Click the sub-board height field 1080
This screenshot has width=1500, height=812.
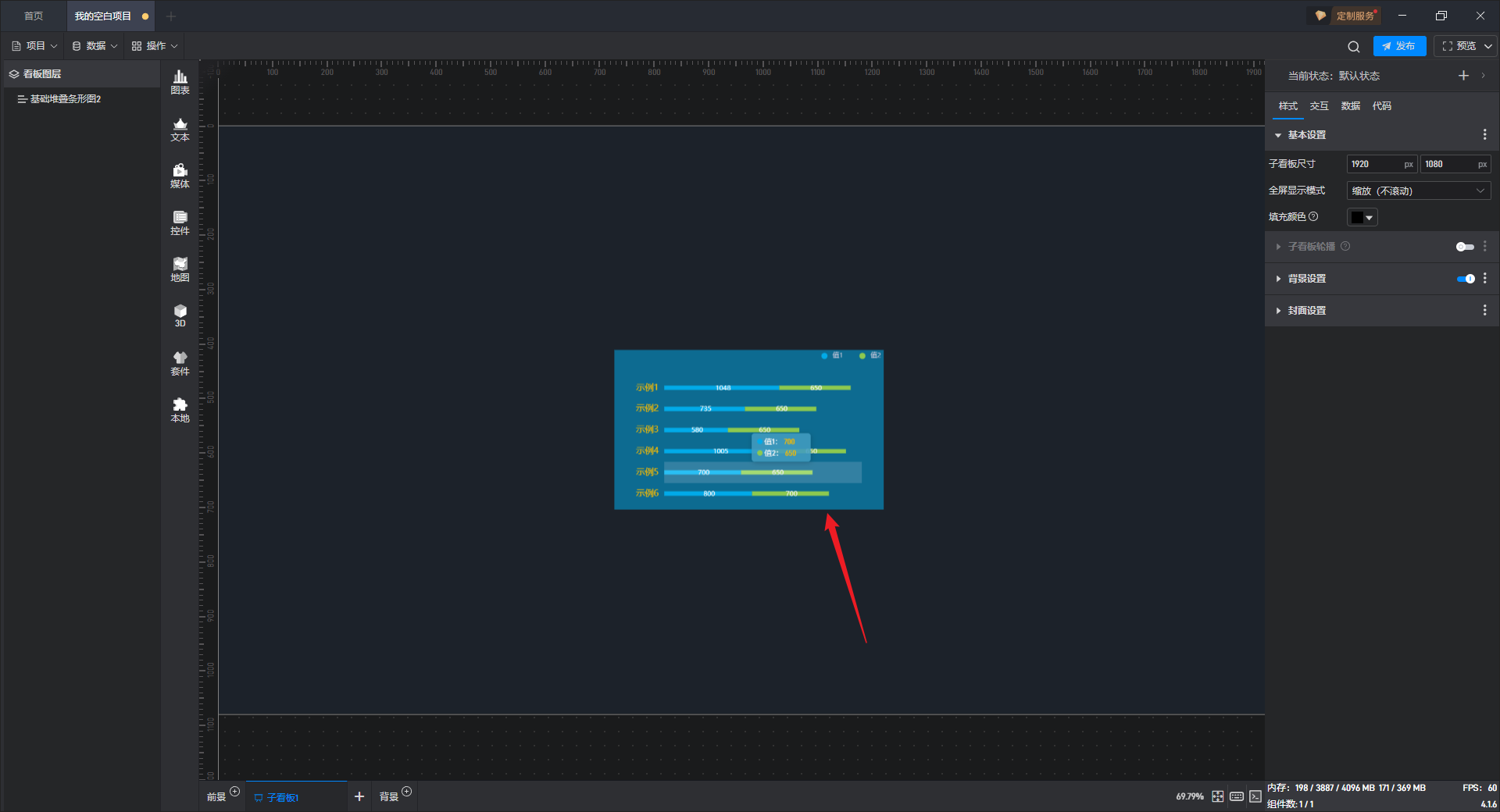coord(1455,164)
